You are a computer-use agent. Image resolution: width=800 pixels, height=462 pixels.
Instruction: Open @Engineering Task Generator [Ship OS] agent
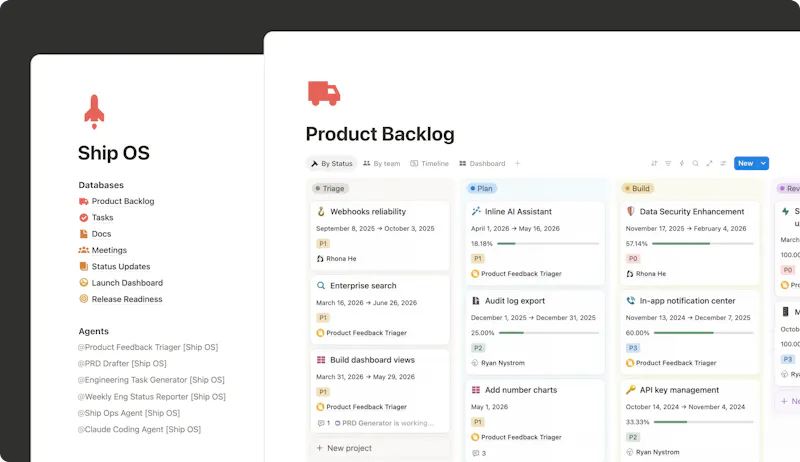[151, 379]
